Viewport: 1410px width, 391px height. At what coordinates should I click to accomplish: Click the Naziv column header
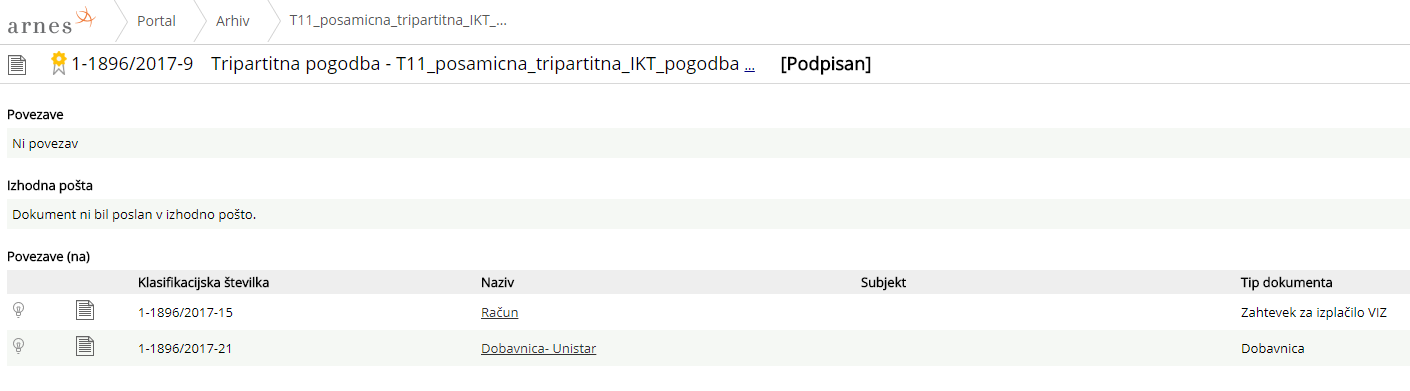(497, 283)
